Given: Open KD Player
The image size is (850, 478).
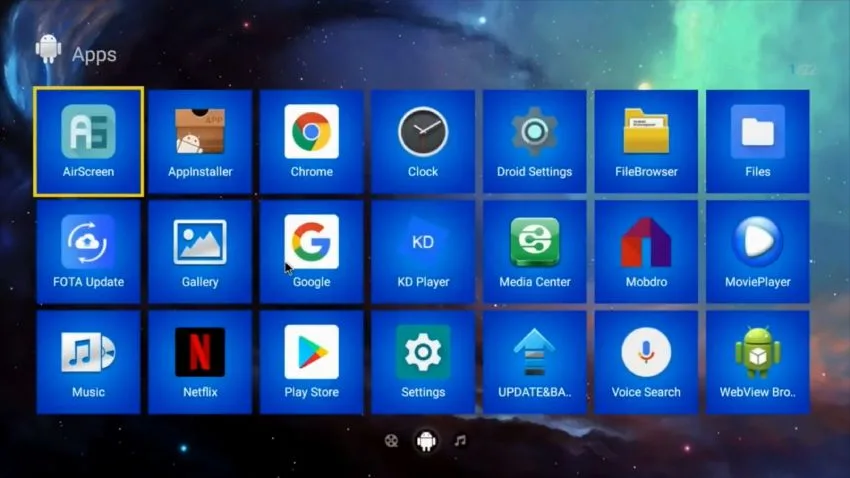Looking at the screenshot, I should 423,252.
